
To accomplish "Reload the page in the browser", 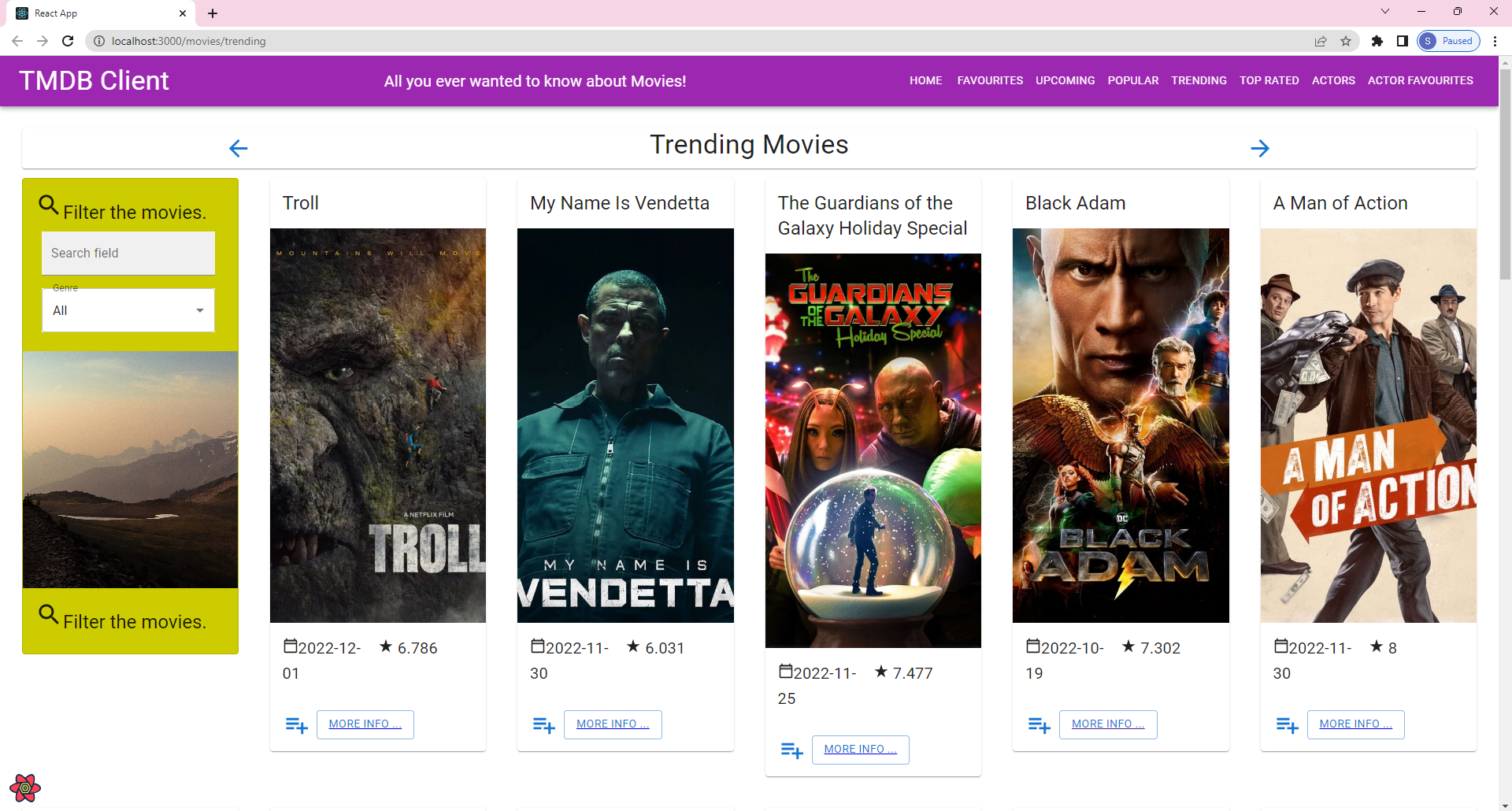I will pos(68,41).
